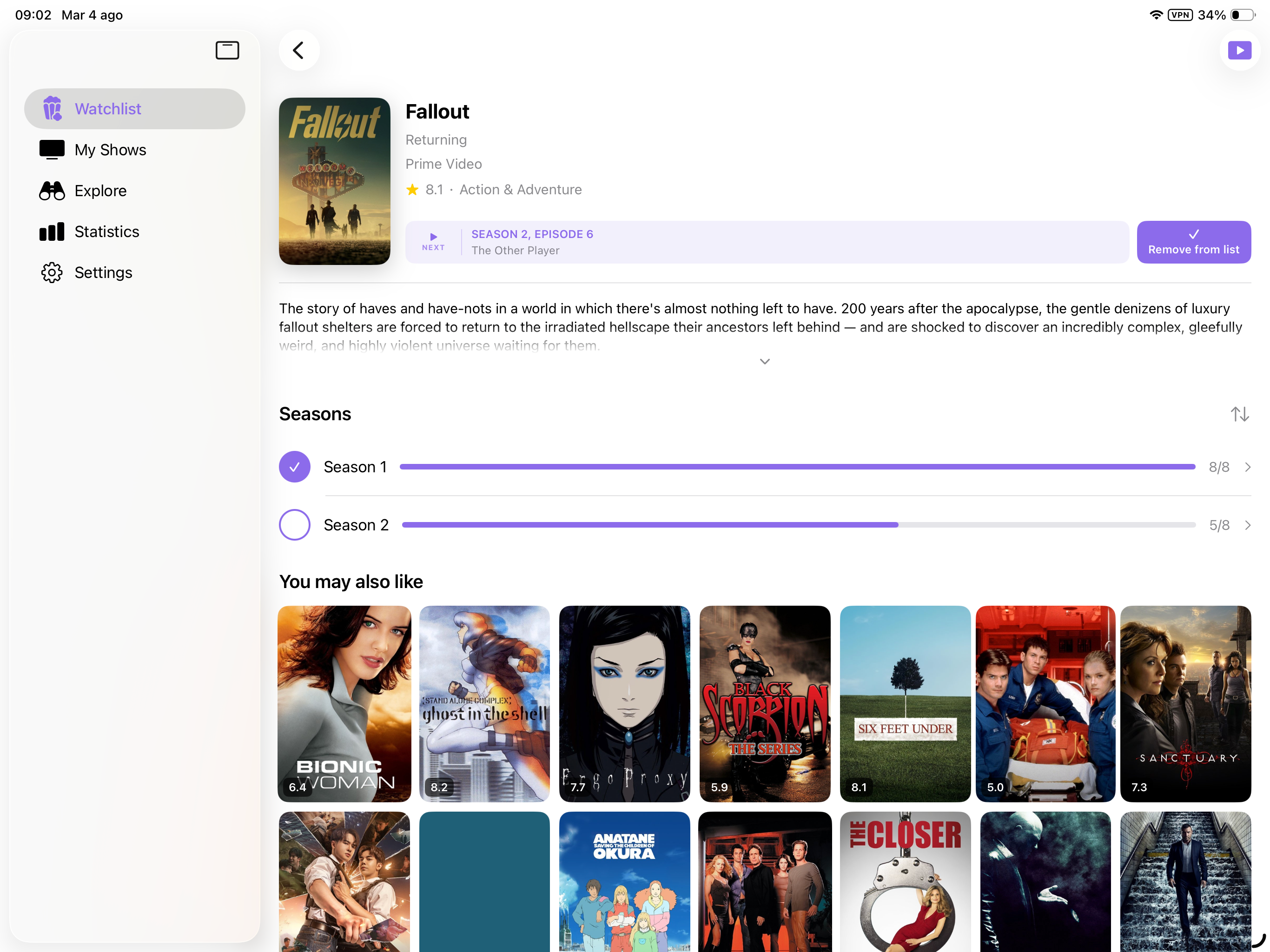Open the Fallout poster image
Screen dimensions: 1270x952
point(335,181)
